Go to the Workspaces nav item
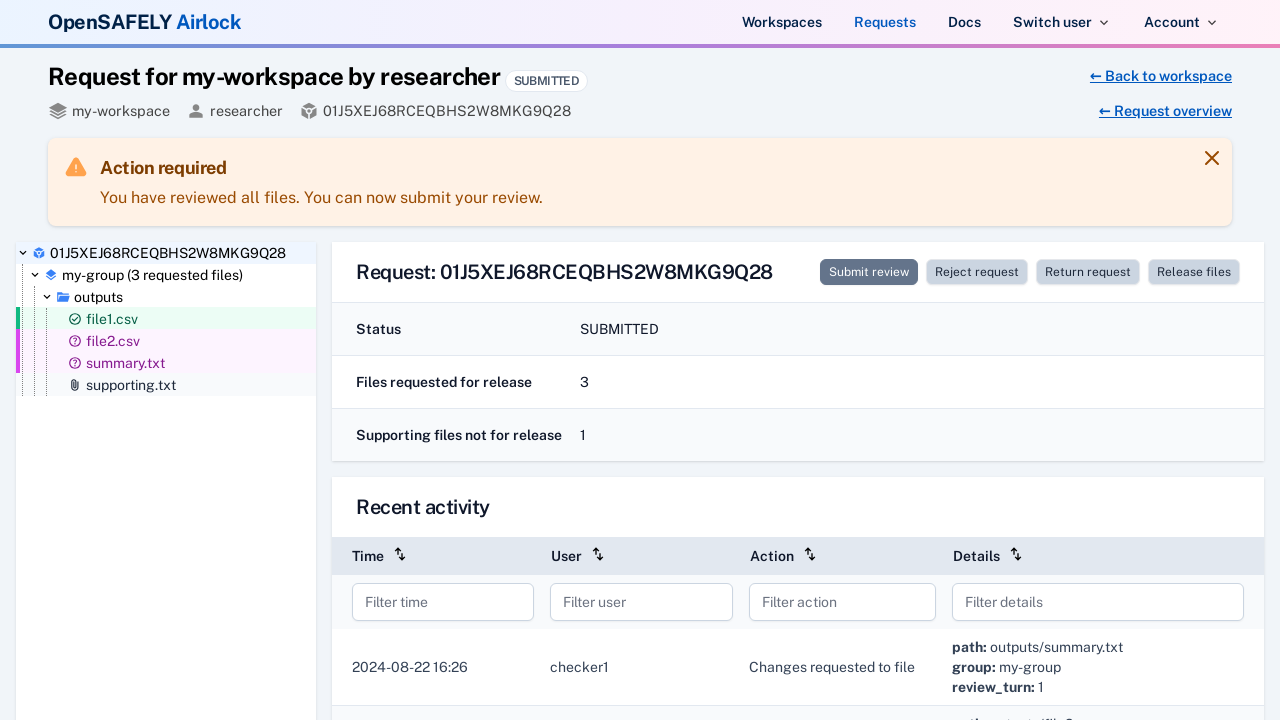 [782, 22]
